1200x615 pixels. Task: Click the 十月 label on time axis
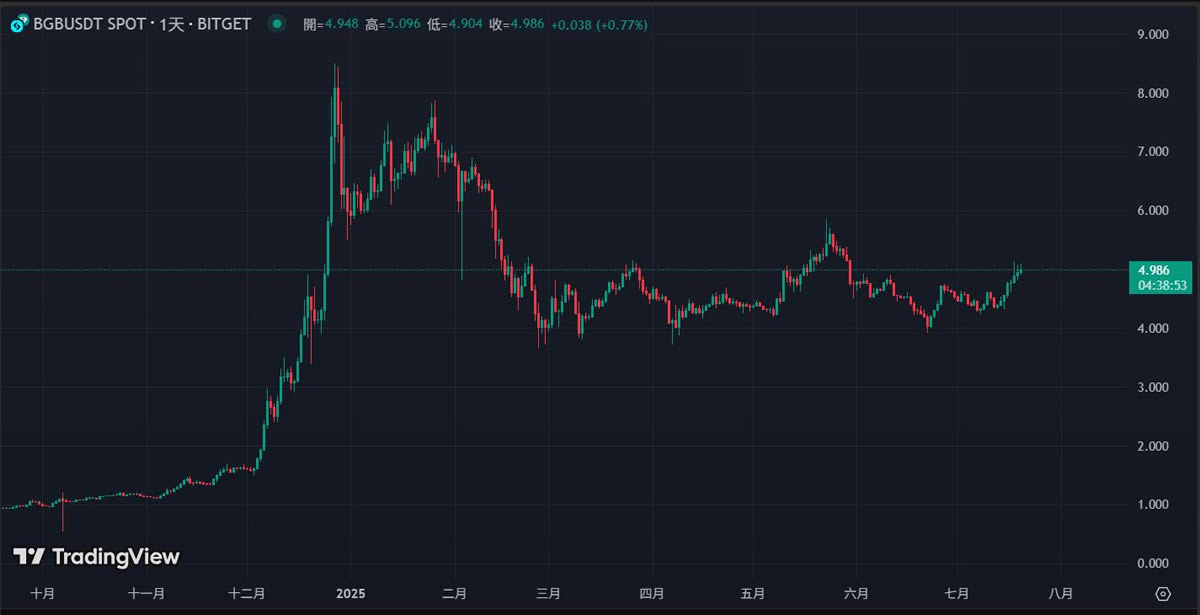click(x=42, y=594)
